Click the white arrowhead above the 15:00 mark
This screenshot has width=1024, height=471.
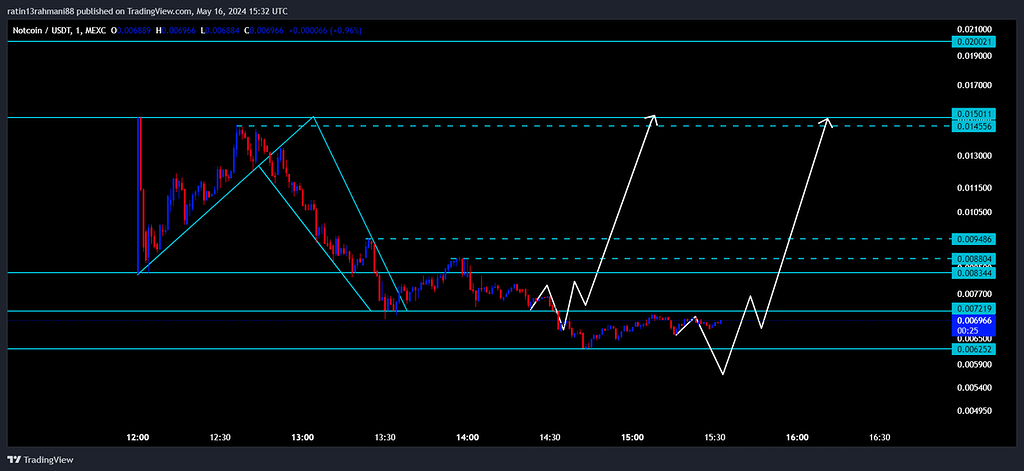tap(654, 117)
